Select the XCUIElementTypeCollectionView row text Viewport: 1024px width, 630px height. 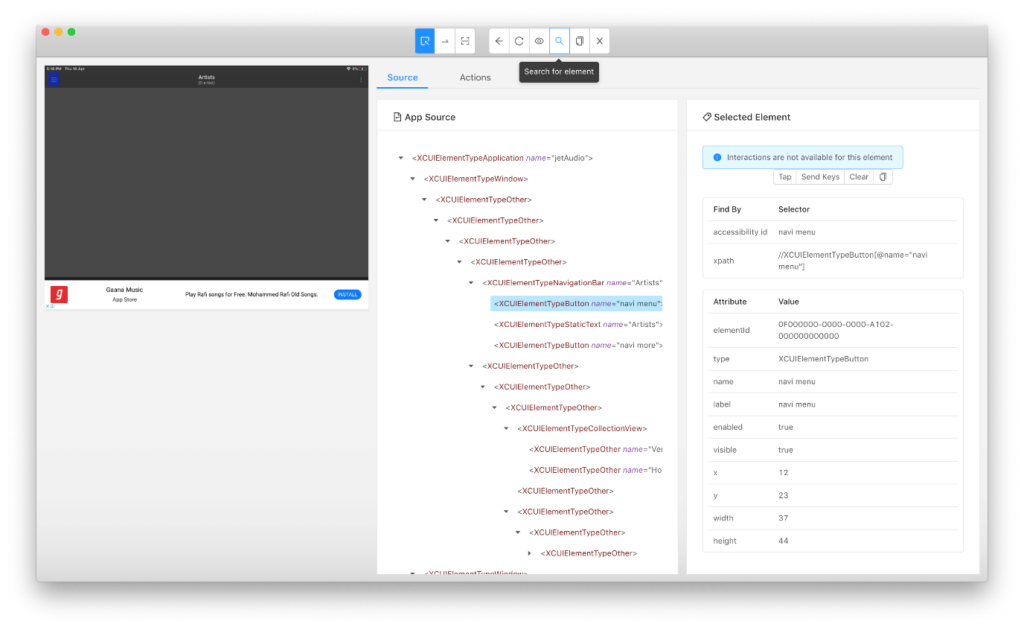tap(582, 428)
